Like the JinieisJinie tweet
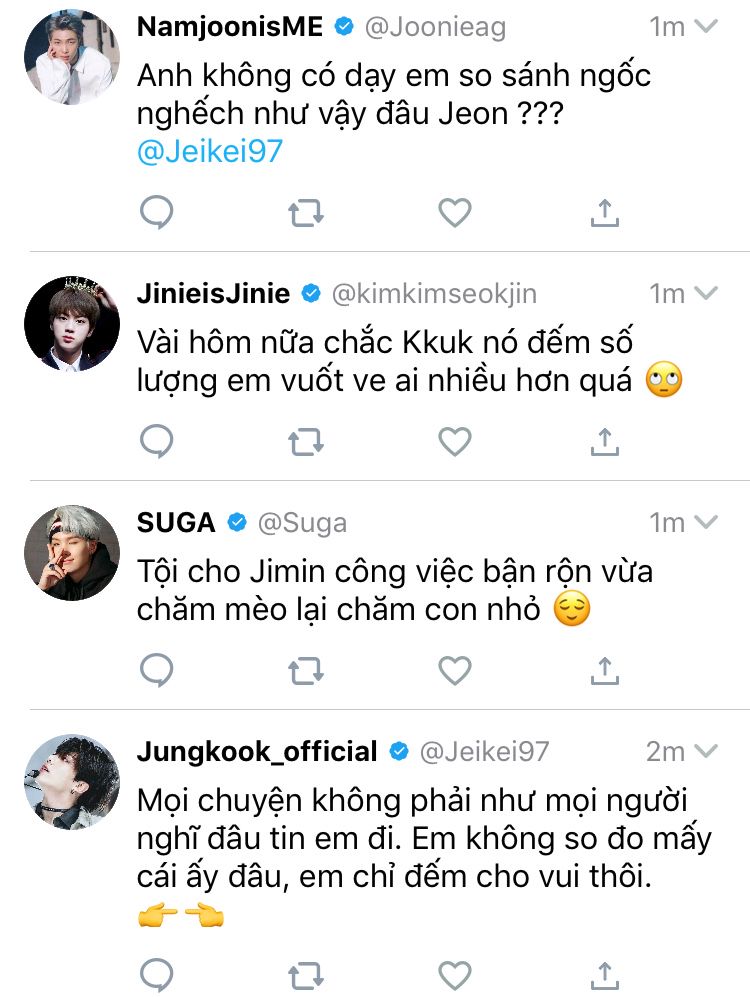 pos(455,441)
